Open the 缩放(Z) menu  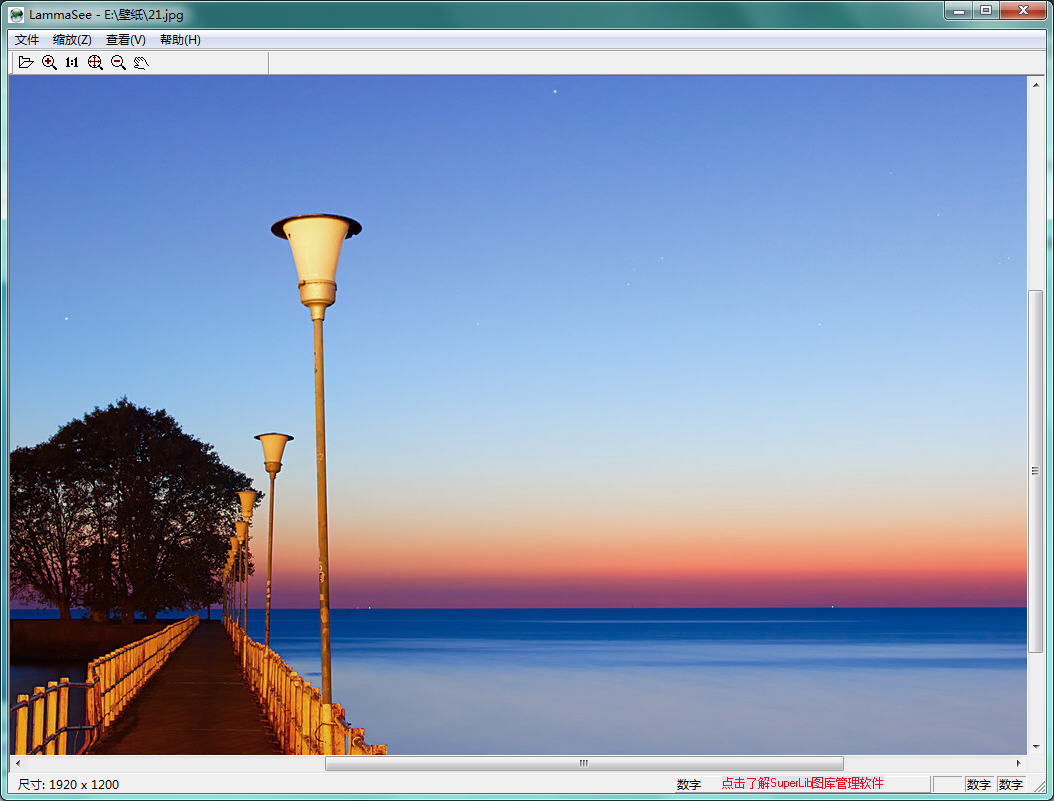(72, 40)
